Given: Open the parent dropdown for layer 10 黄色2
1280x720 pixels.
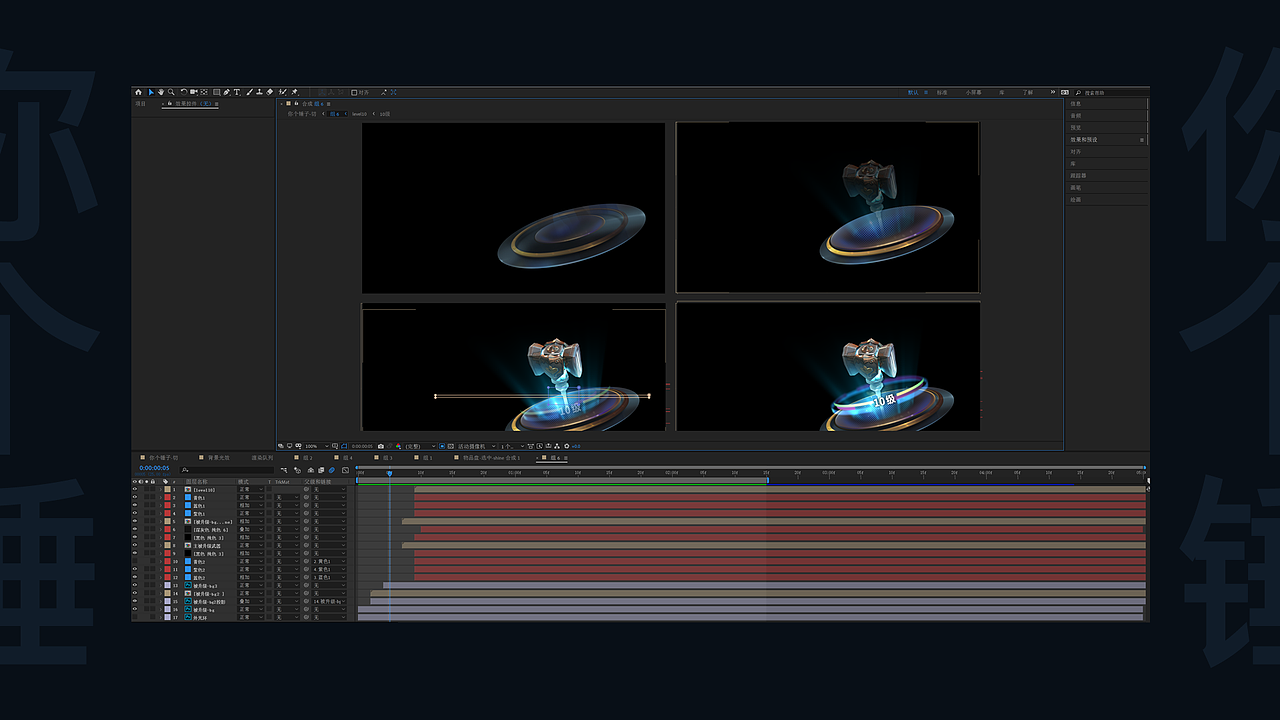Looking at the screenshot, I should pos(329,561).
